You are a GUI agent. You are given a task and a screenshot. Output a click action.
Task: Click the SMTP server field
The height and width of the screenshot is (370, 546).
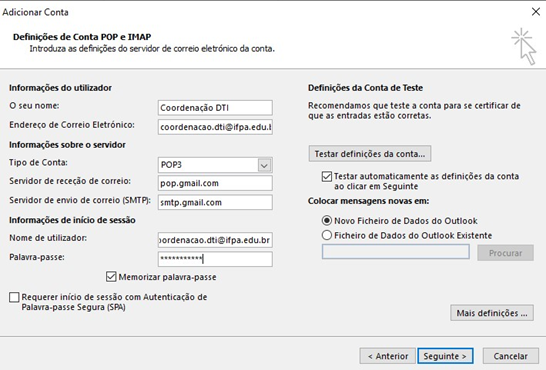pos(215,202)
